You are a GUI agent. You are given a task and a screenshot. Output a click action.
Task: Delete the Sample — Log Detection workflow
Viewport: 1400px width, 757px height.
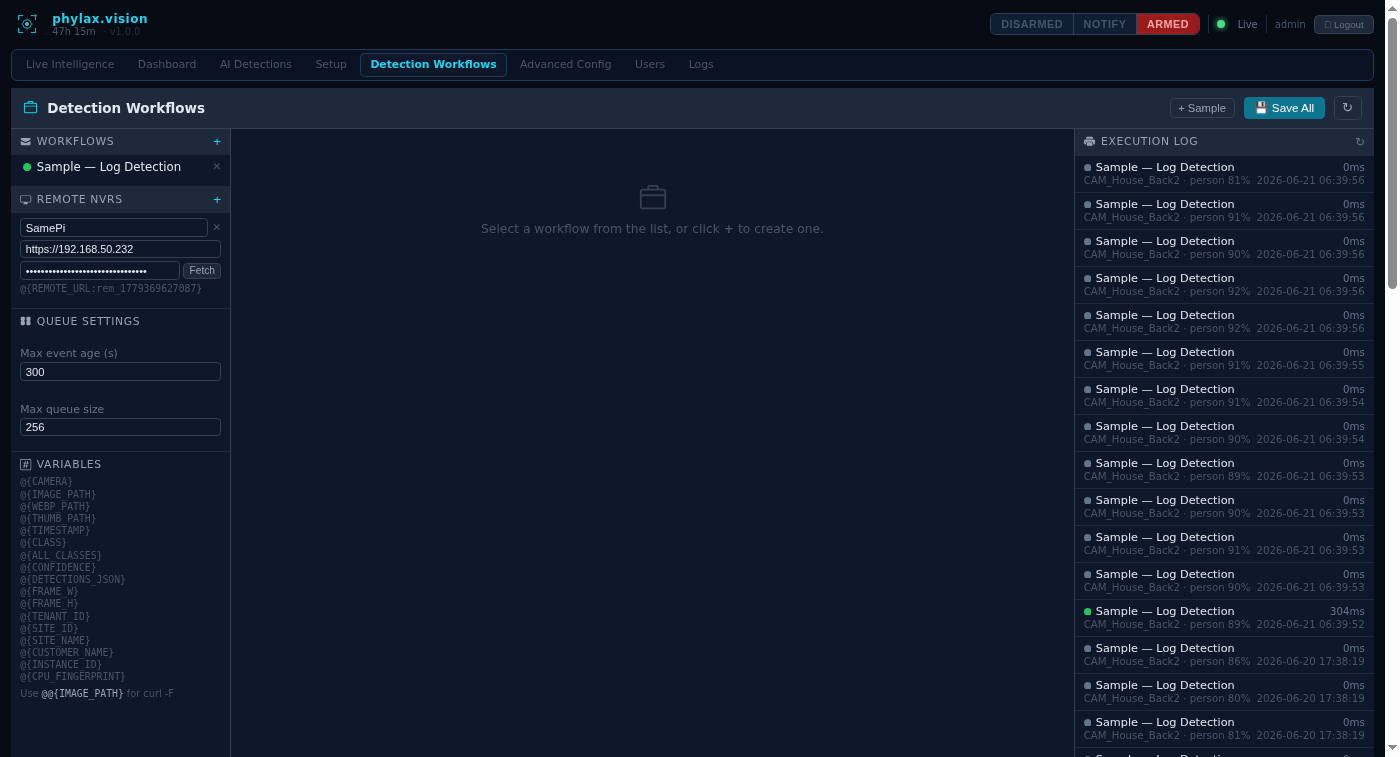[x=217, y=167]
